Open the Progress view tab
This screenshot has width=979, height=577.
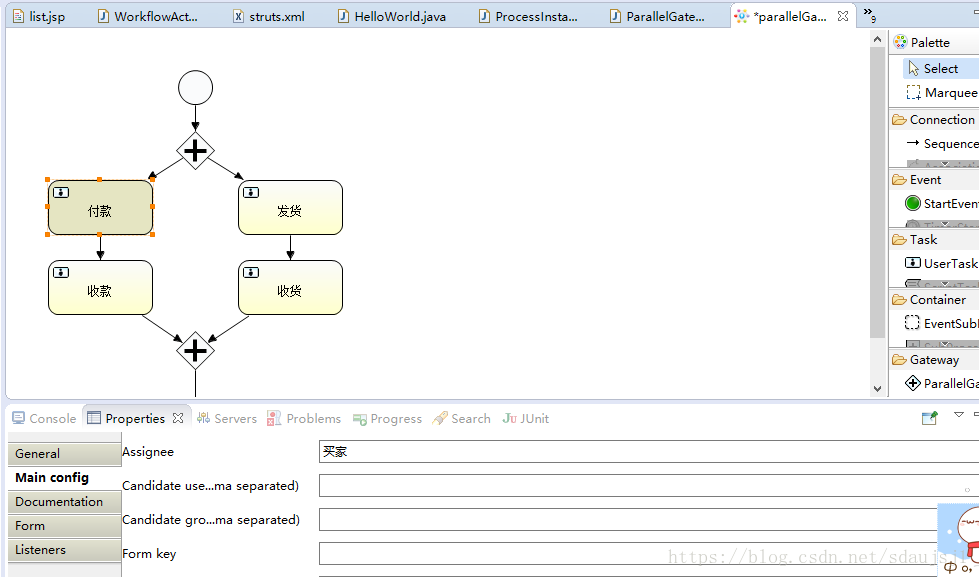(x=388, y=418)
